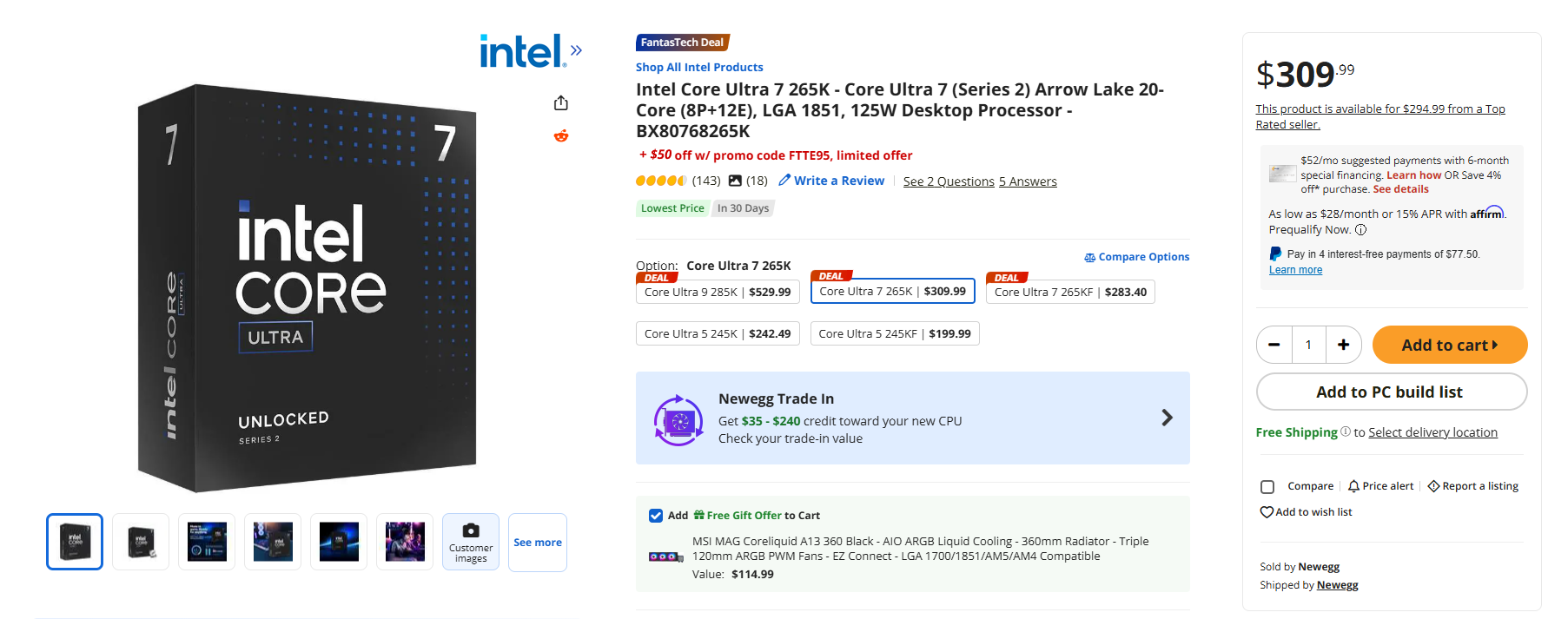
Task: Switch to the In 30 Days price tab
Action: tap(743, 207)
